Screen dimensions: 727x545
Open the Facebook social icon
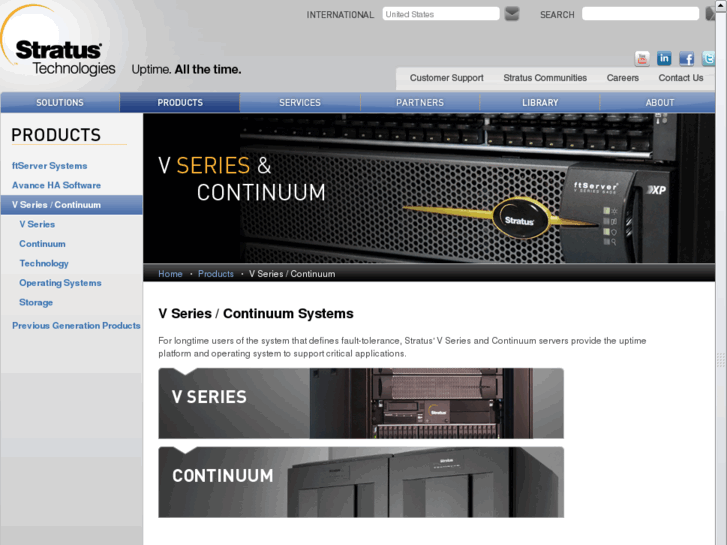[686, 58]
